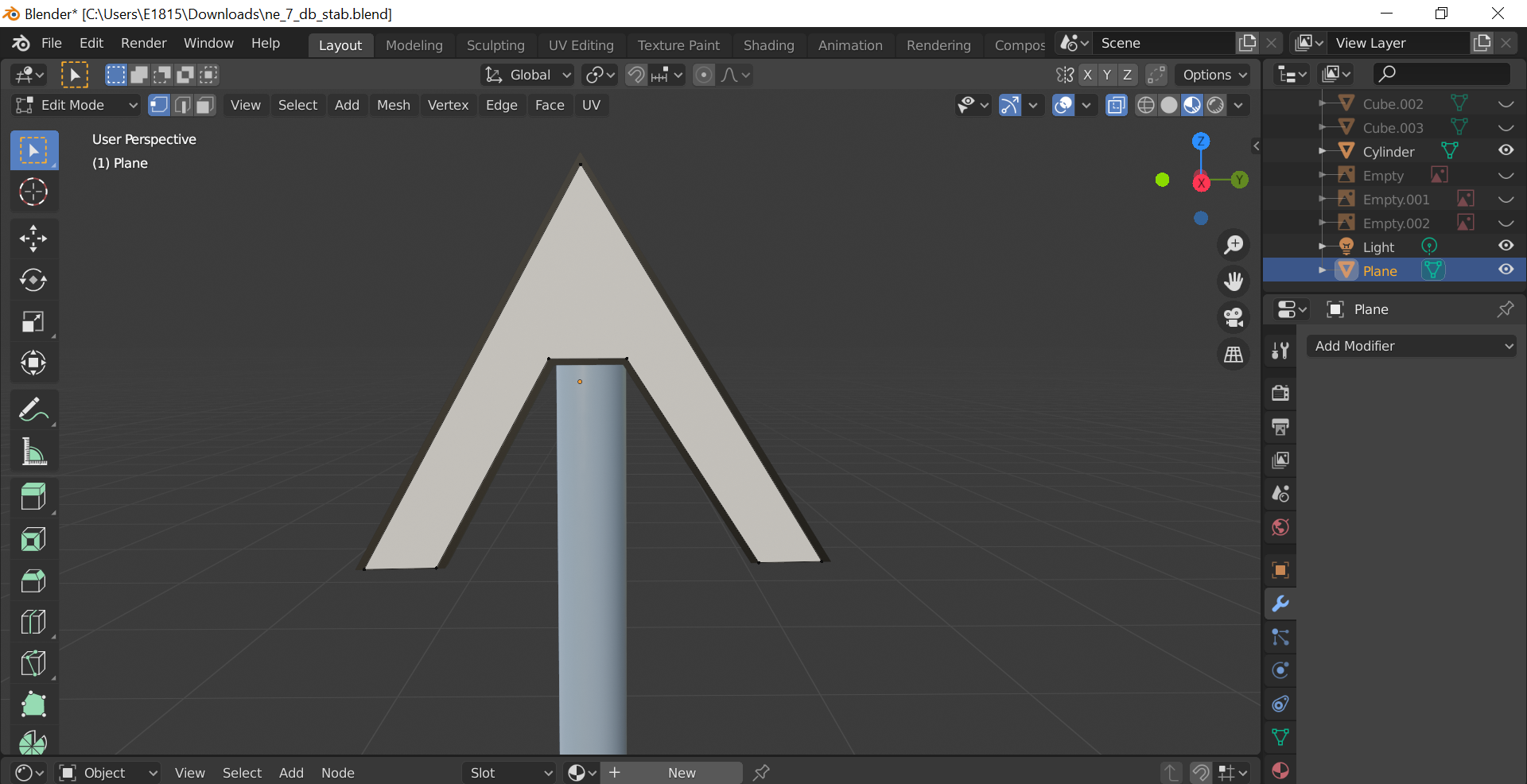1527x784 pixels.
Task: Activate the Annotate tool
Action: [33, 410]
